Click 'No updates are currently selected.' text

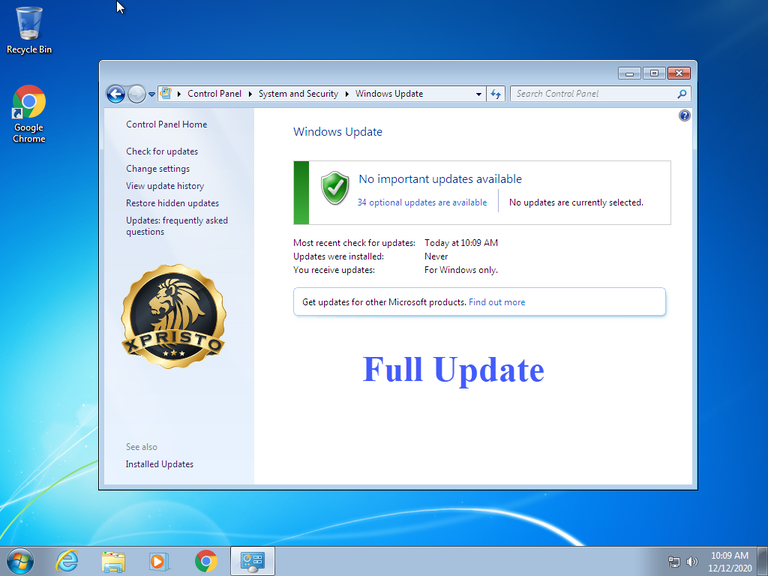tap(576, 202)
